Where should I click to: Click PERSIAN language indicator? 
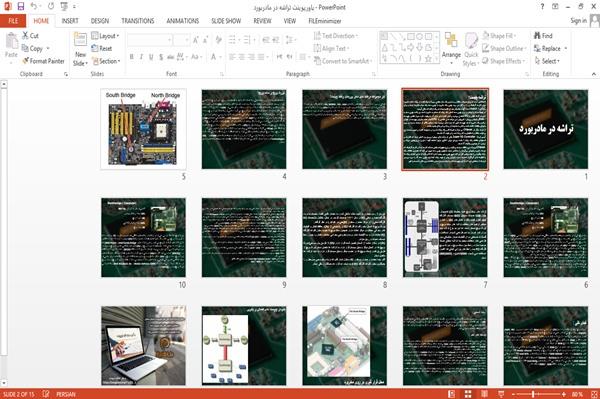point(66,394)
